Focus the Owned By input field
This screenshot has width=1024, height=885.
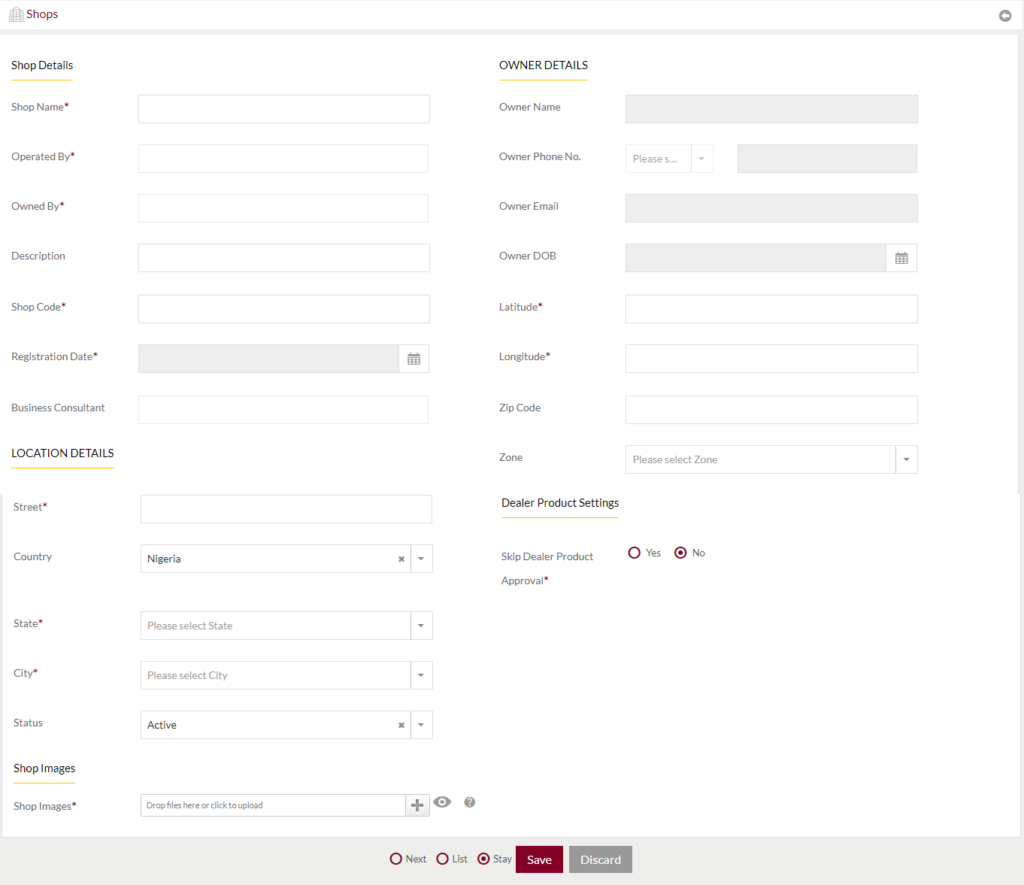(x=283, y=208)
